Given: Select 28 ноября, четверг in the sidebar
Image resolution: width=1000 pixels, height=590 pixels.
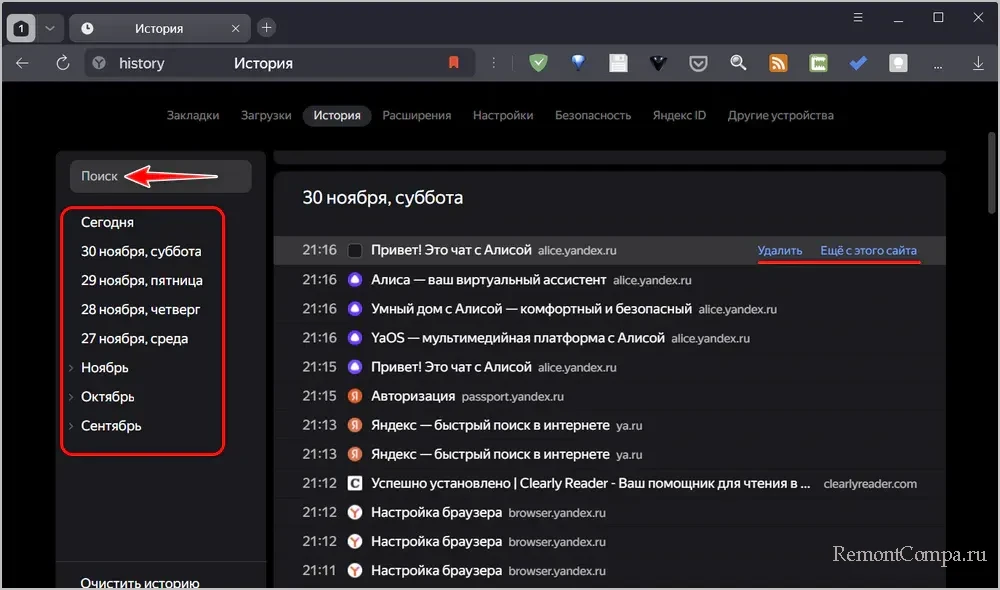Looking at the screenshot, I should point(140,309).
